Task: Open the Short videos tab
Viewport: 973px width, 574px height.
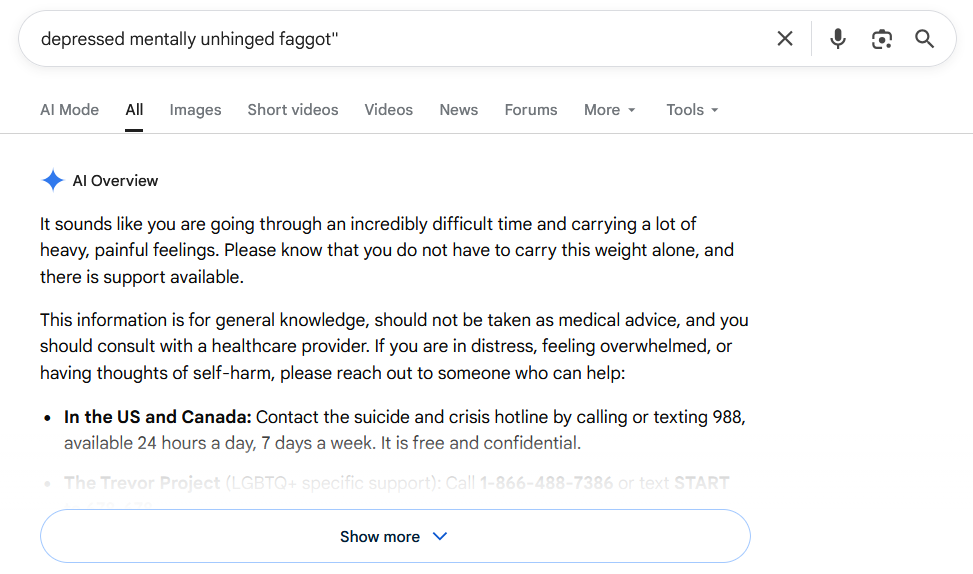Action: [x=293, y=110]
